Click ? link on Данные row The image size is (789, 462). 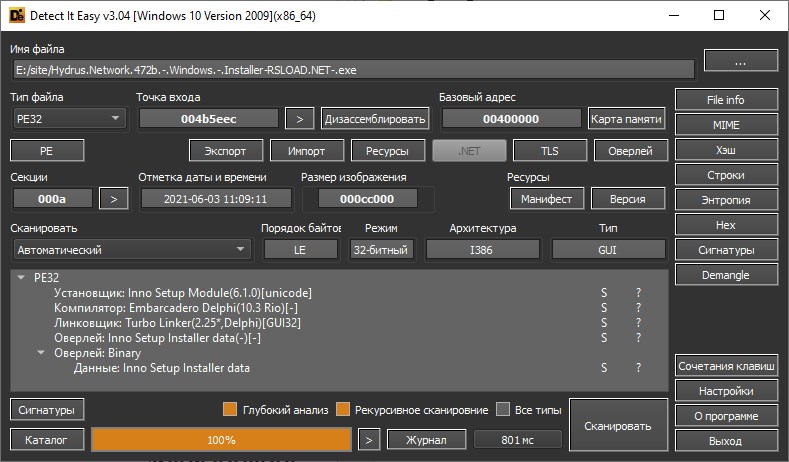pos(639,368)
